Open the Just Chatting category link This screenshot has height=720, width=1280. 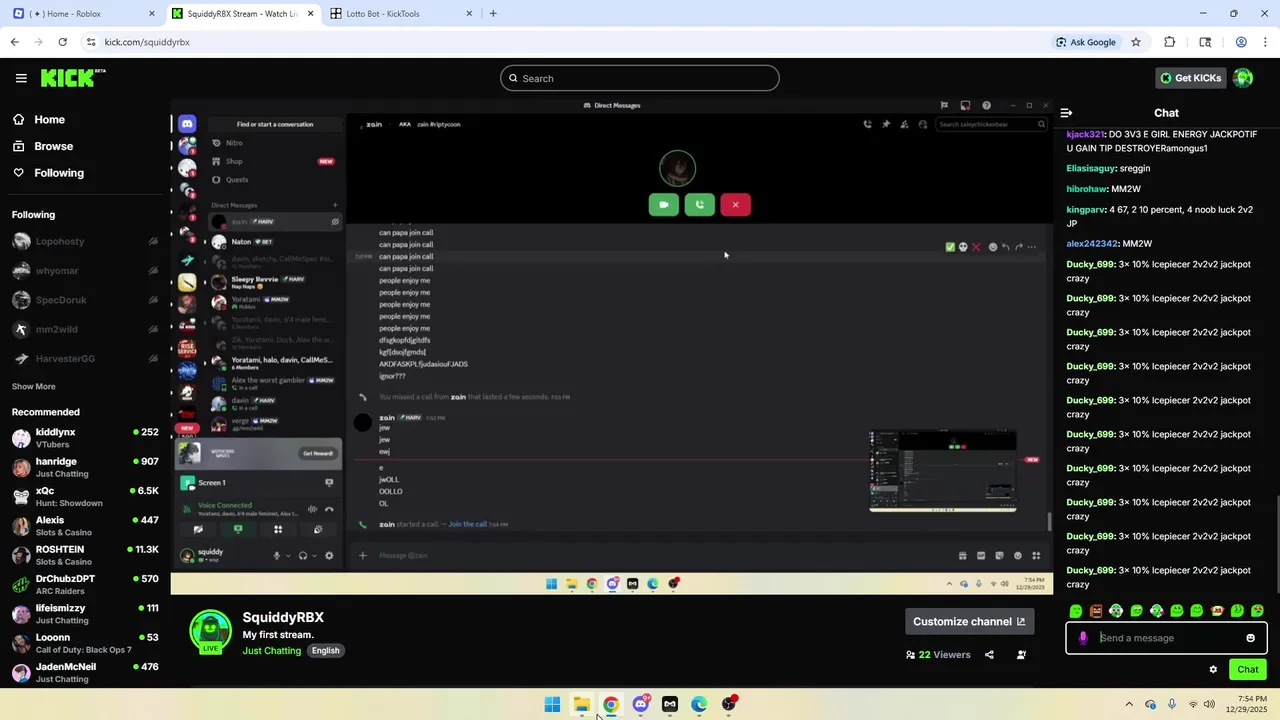272,651
